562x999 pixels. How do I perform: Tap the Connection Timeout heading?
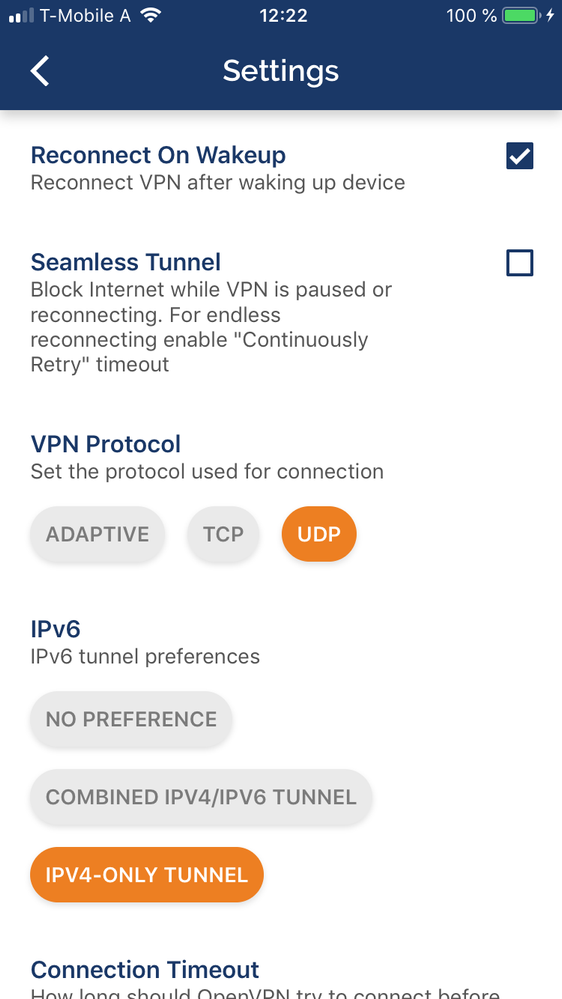click(145, 970)
